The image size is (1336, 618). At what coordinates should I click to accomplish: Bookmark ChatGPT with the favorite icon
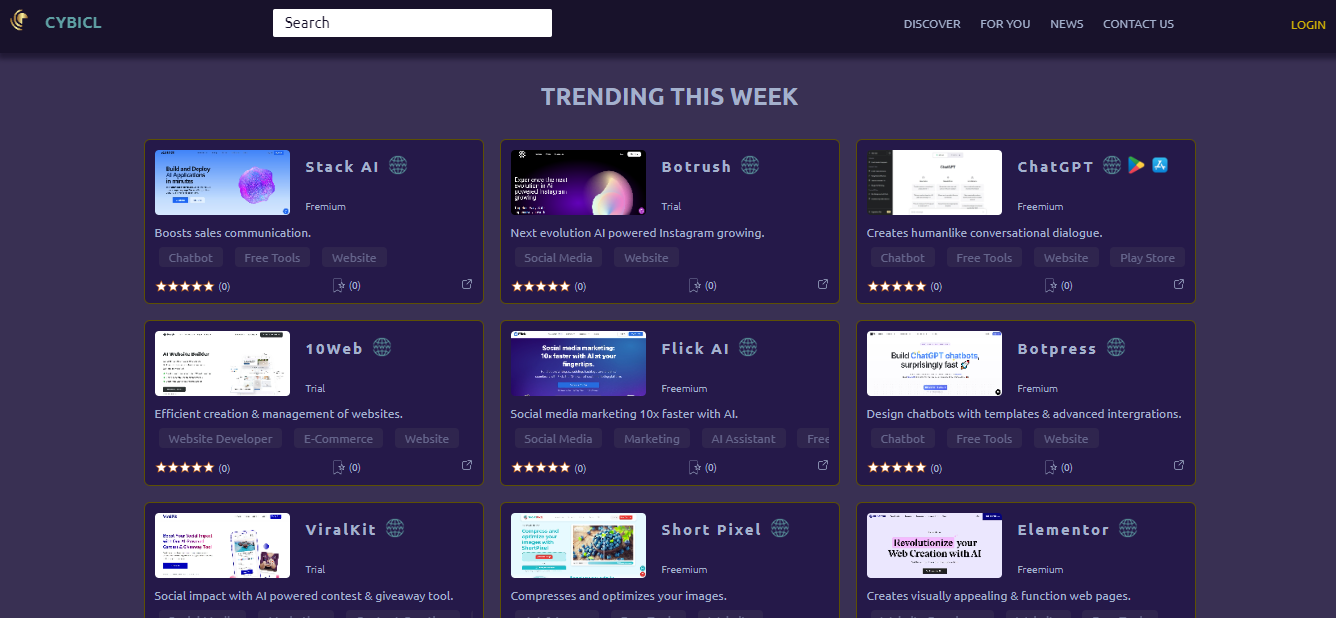pyautogui.click(x=1050, y=286)
